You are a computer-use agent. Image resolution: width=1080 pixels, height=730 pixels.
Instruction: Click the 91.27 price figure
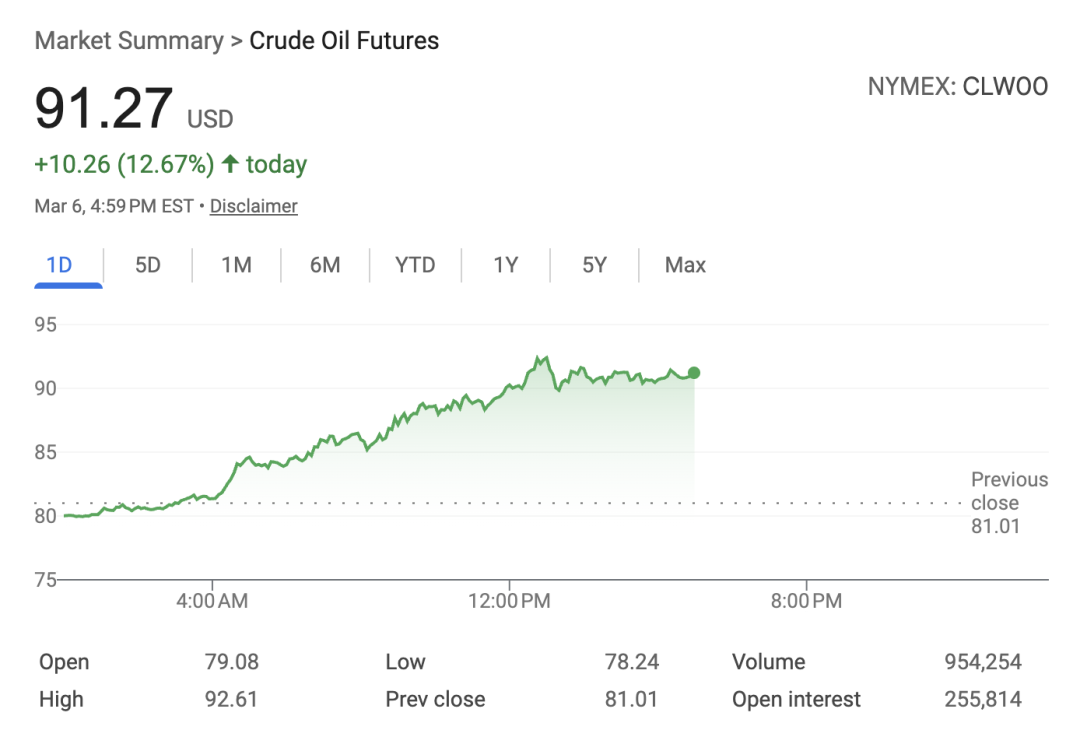coord(104,109)
